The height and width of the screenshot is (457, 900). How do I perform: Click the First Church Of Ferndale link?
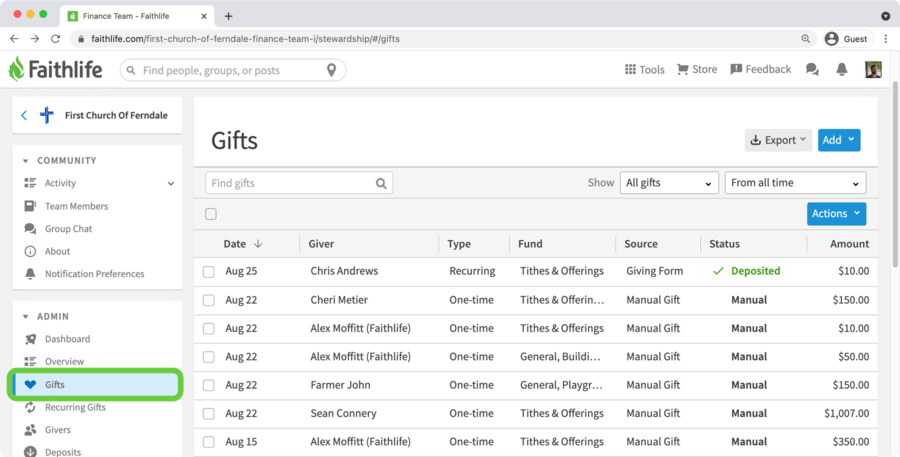pyautogui.click(x=116, y=115)
